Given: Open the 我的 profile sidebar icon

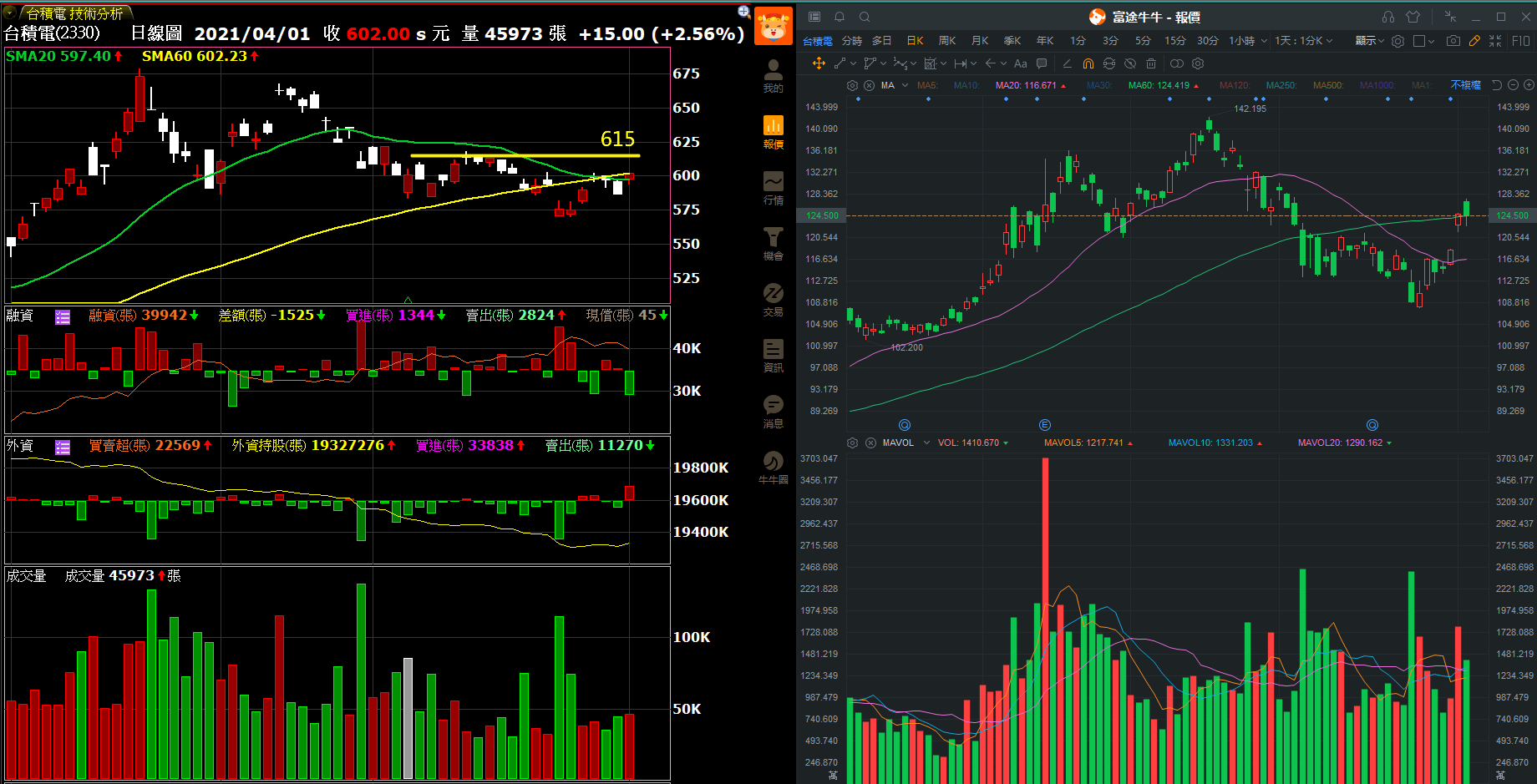Looking at the screenshot, I should pyautogui.click(x=774, y=75).
